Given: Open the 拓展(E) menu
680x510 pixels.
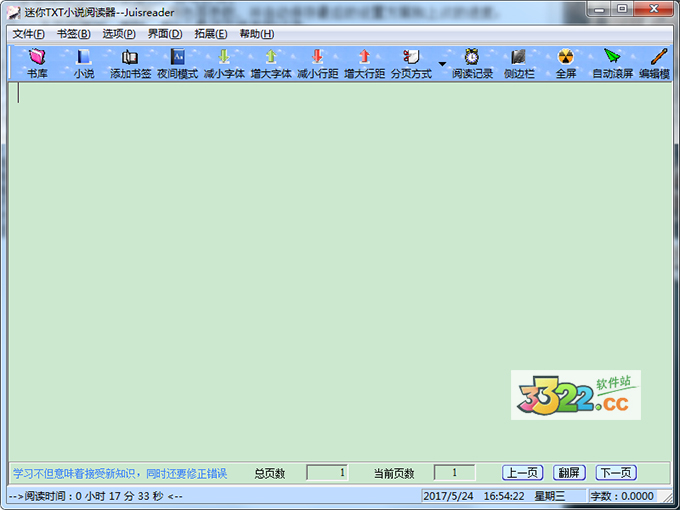Looking at the screenshot, I should coord(211,34).
